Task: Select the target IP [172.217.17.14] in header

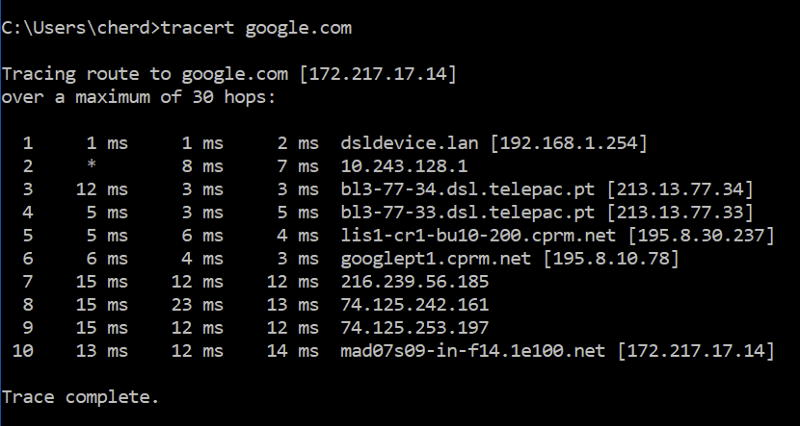Action: pos(378,74)
